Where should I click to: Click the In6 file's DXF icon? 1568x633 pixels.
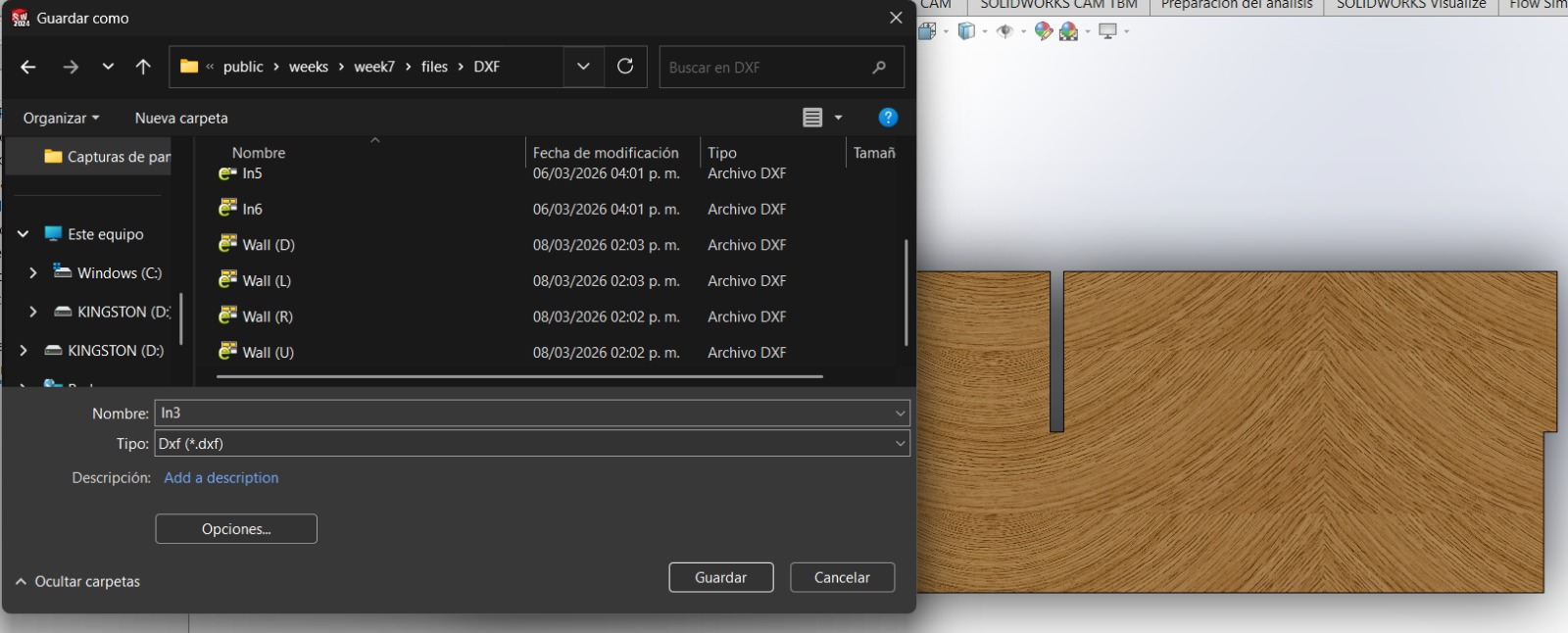[227, 208]
